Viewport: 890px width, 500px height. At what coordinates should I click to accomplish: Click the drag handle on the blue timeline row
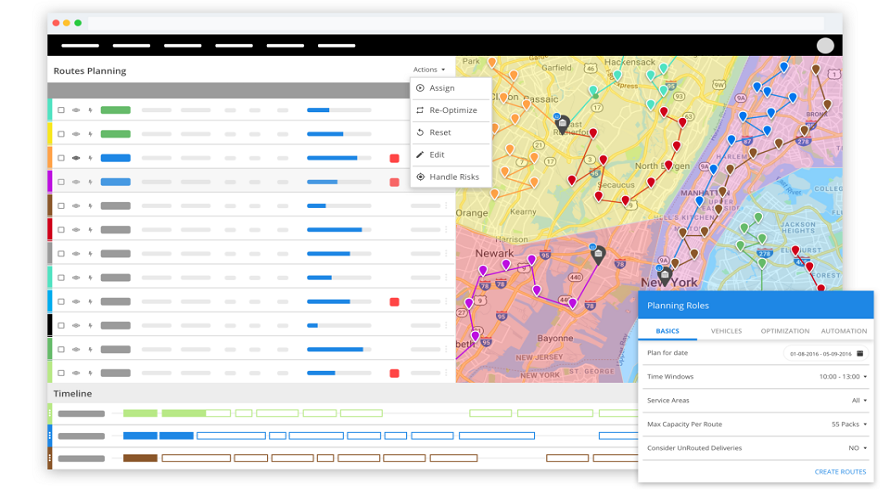[50, 436]
